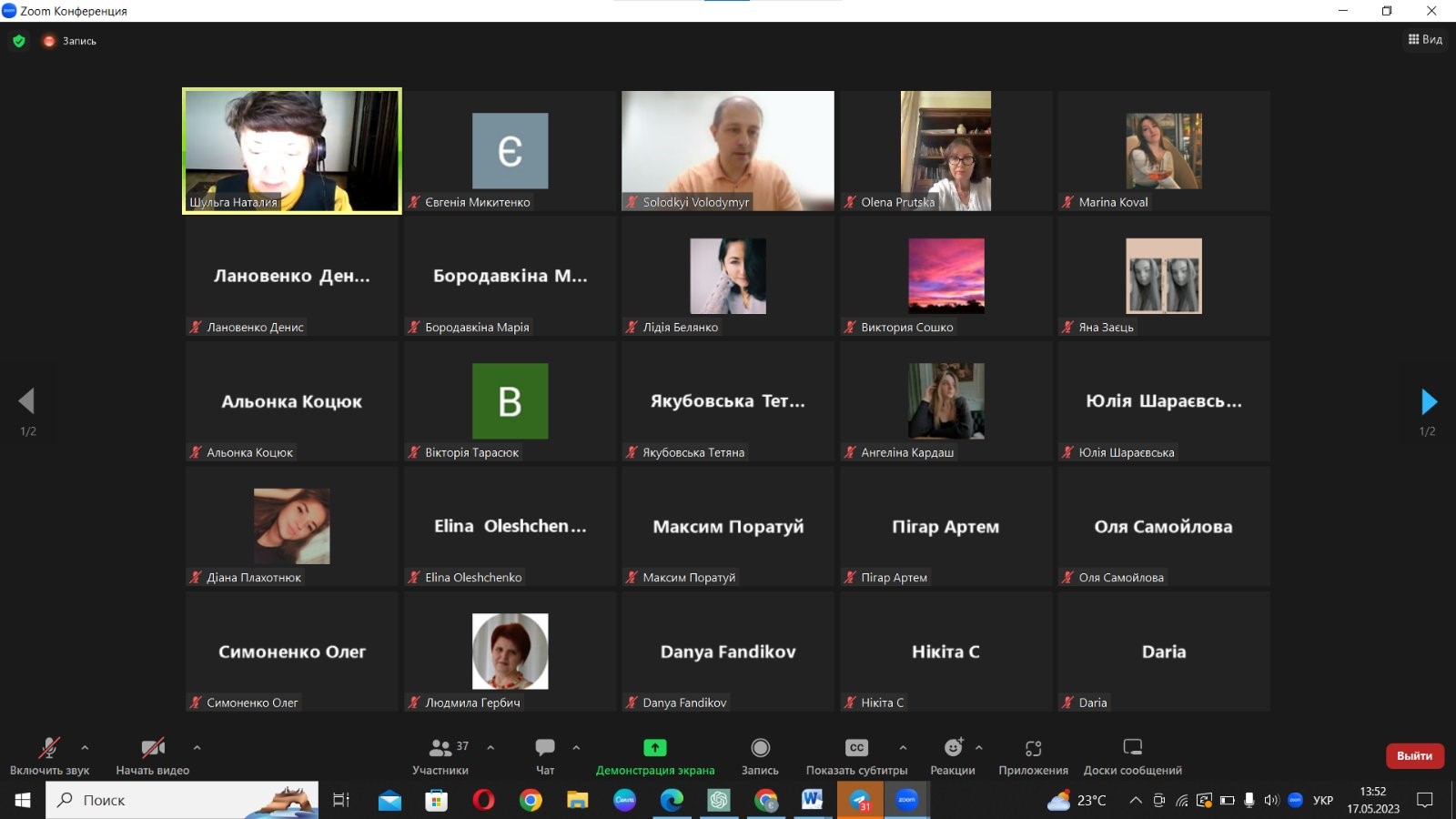The image size is (1456, 819).
Task: Turn on camera with Начать видео
Action: click(152, 748)
